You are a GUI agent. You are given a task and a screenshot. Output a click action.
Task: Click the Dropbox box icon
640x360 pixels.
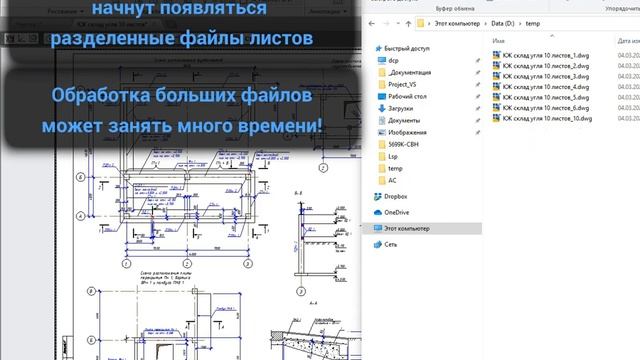(378, 197)
